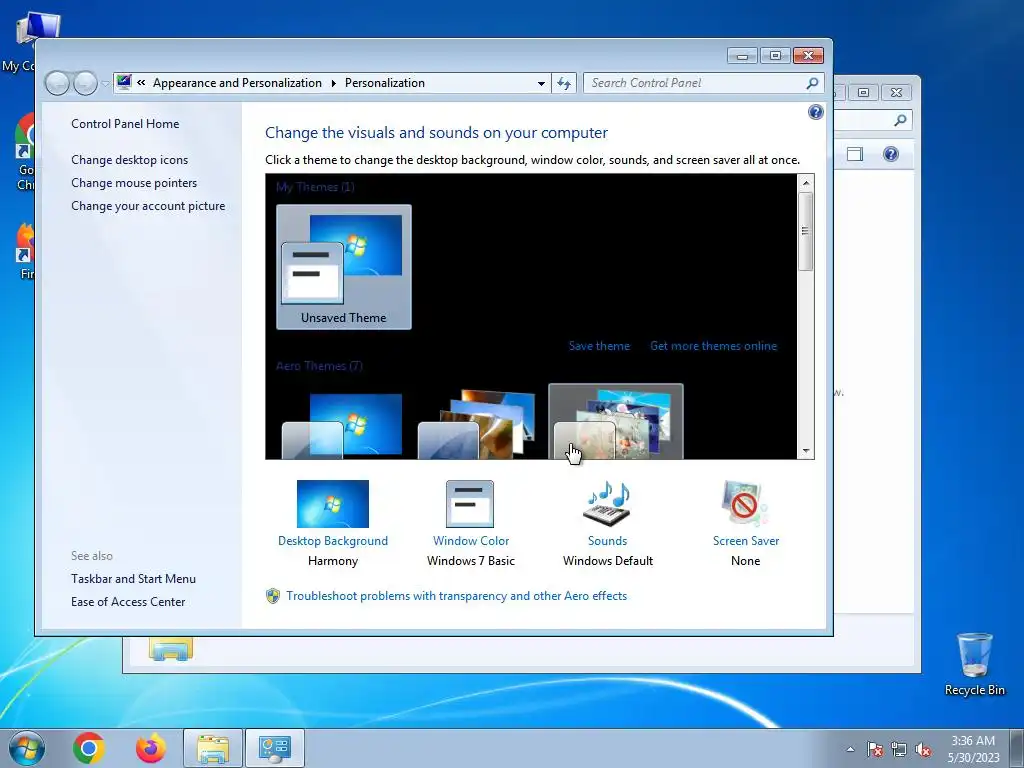Viewport: 1024px width, 768px height.
Task: Select the Architecture Aero theme thumbnail
Action: tap(479, 424)
